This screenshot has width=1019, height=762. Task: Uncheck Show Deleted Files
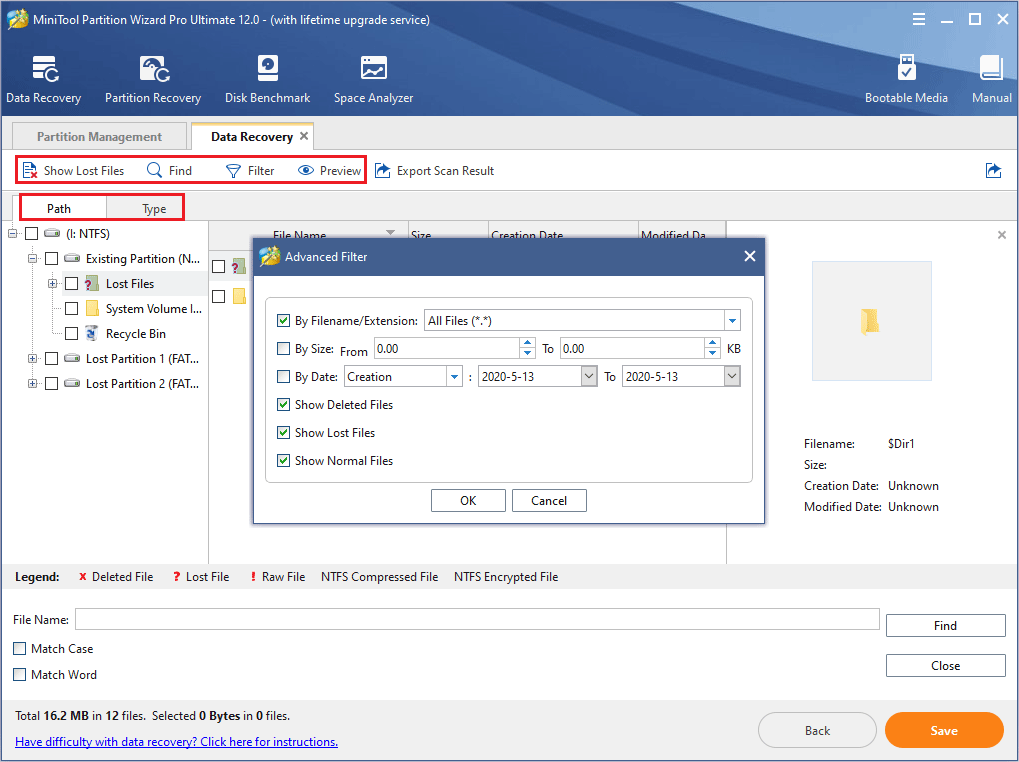283,405
